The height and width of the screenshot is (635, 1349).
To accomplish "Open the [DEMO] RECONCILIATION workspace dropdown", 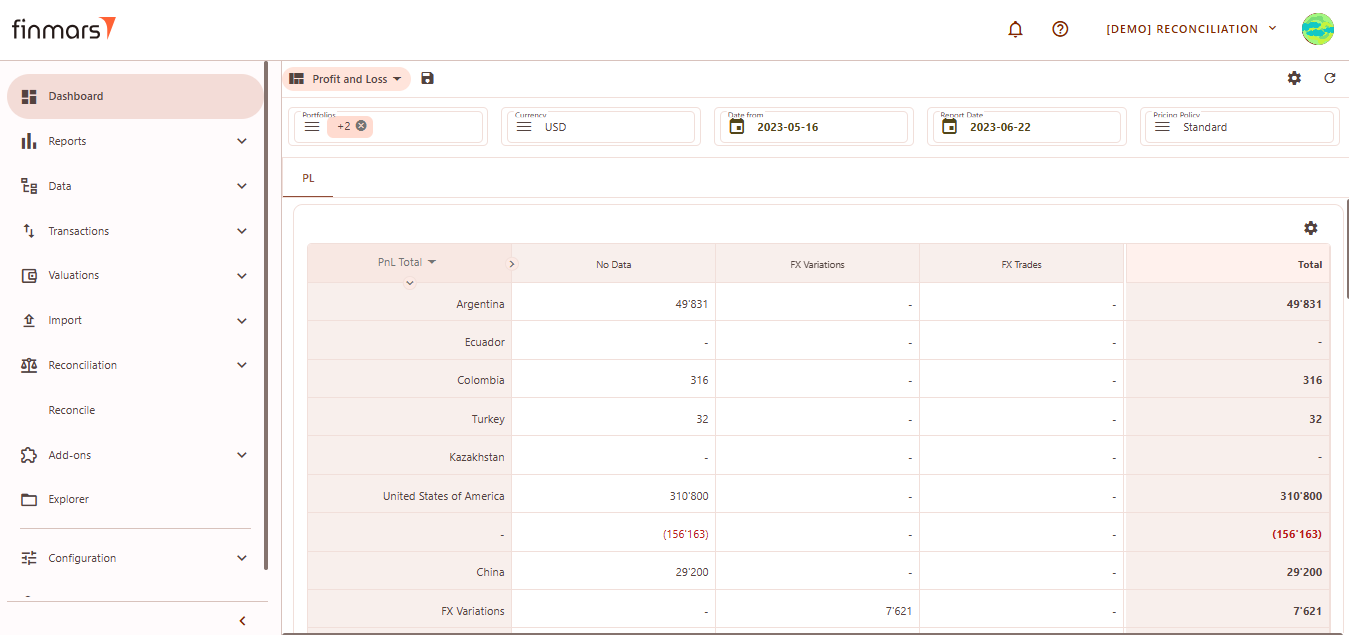I will coord(1191,29).
